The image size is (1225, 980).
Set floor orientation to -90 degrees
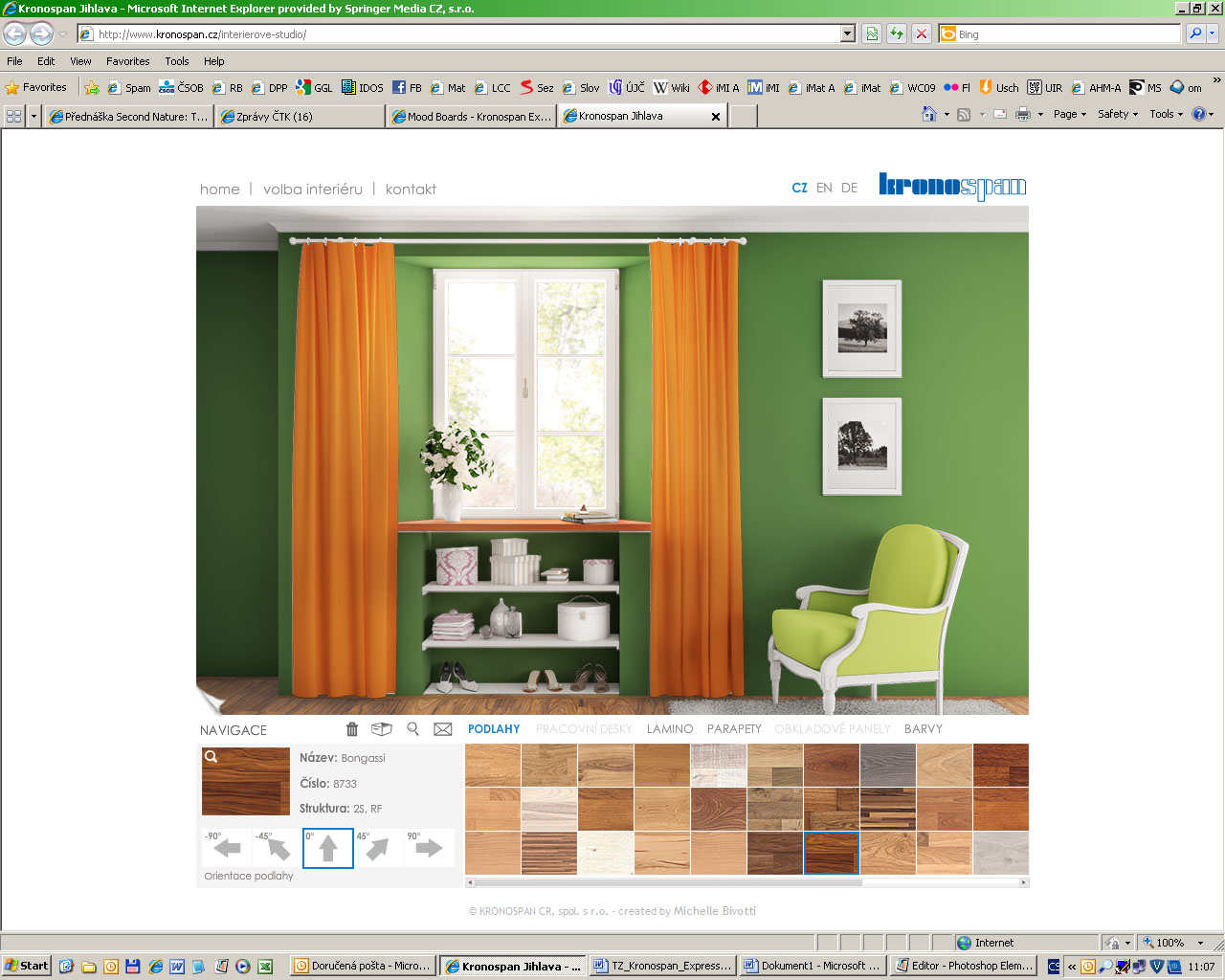point(227,848)
